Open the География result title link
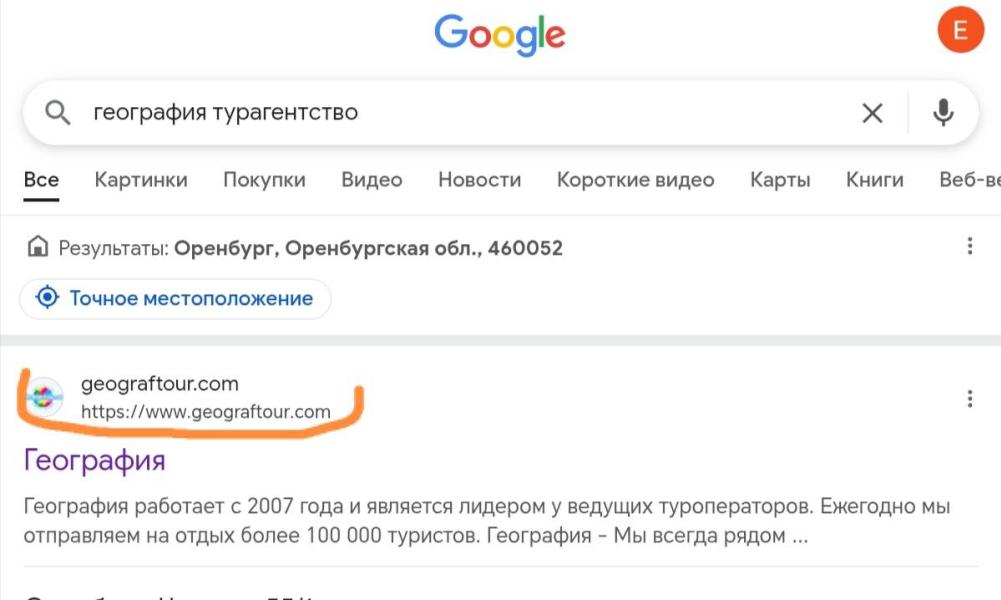 (94, 460)
